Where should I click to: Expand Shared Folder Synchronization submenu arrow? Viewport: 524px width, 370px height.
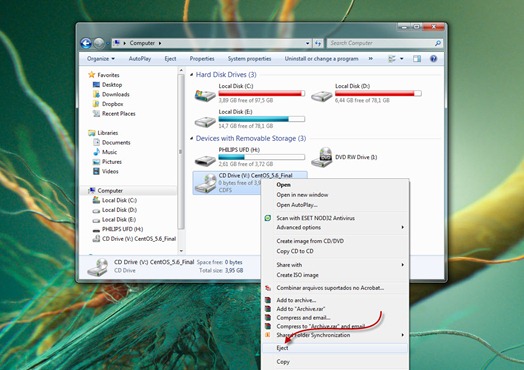403,335
